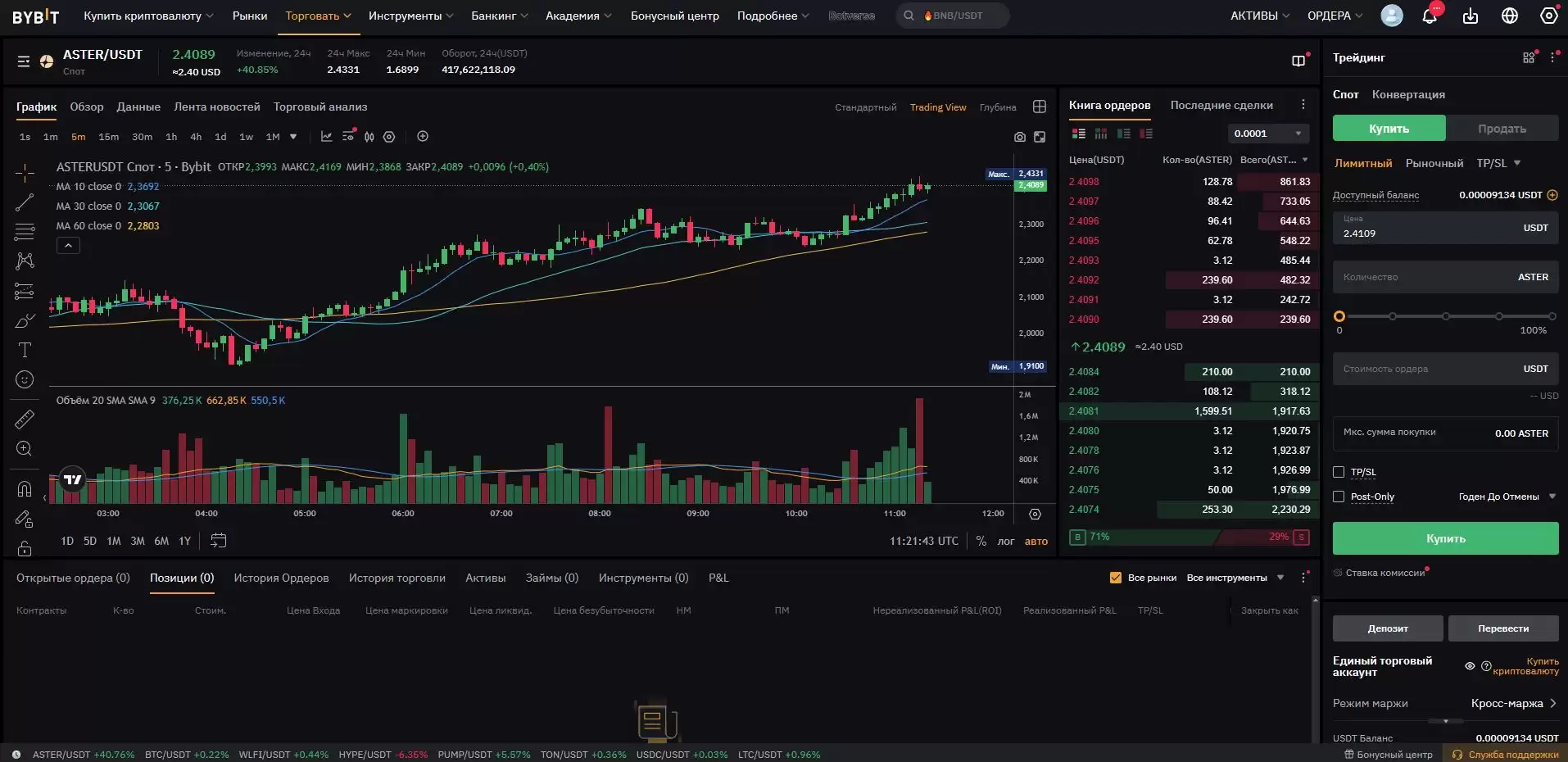Open the 'Последние сделки' tab
Image resolution: width=1568 pixels, height=762 pixels.
coord(1221,105)
